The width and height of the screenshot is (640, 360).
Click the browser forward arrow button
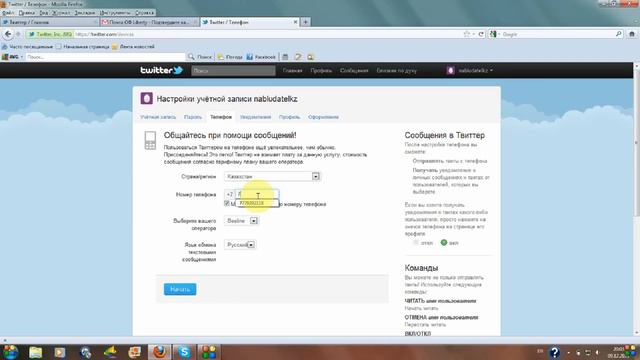click(18, 34)
